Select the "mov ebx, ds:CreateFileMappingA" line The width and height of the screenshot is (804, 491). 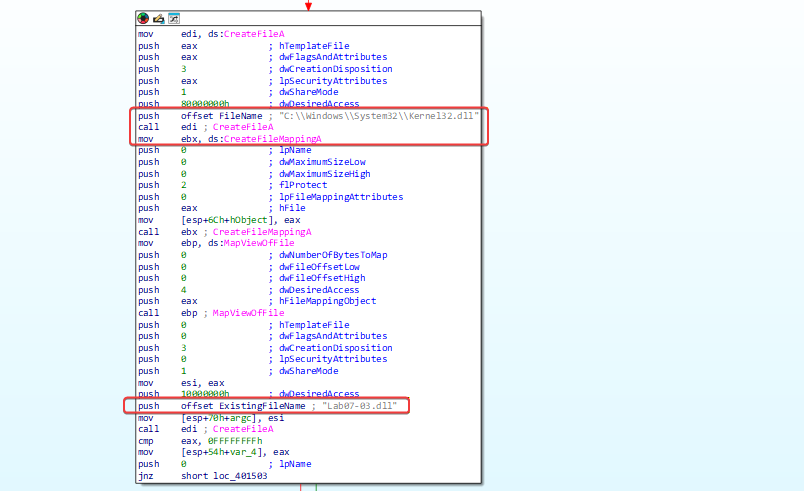(x=229, y=139)
